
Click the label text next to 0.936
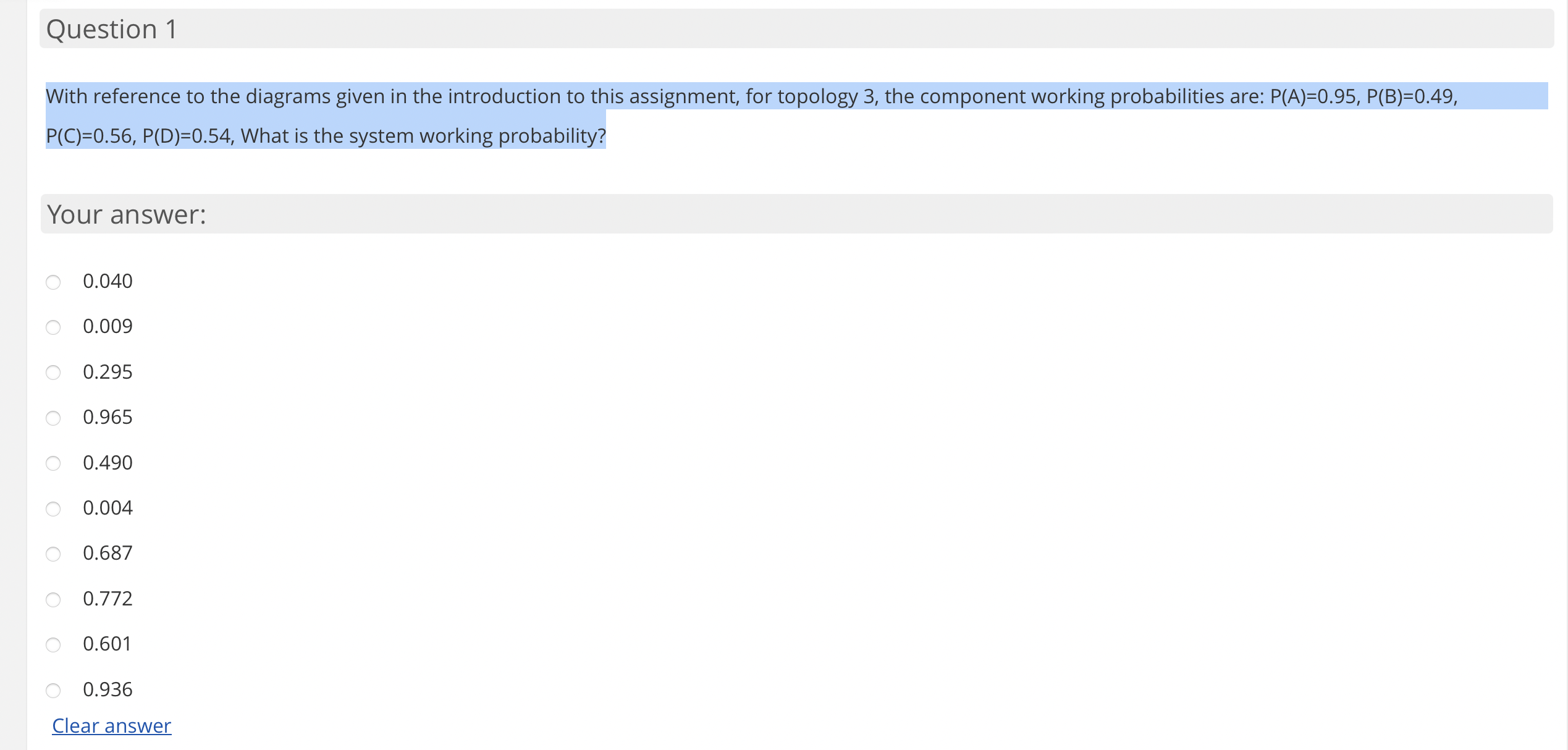(x=107, y=689)
